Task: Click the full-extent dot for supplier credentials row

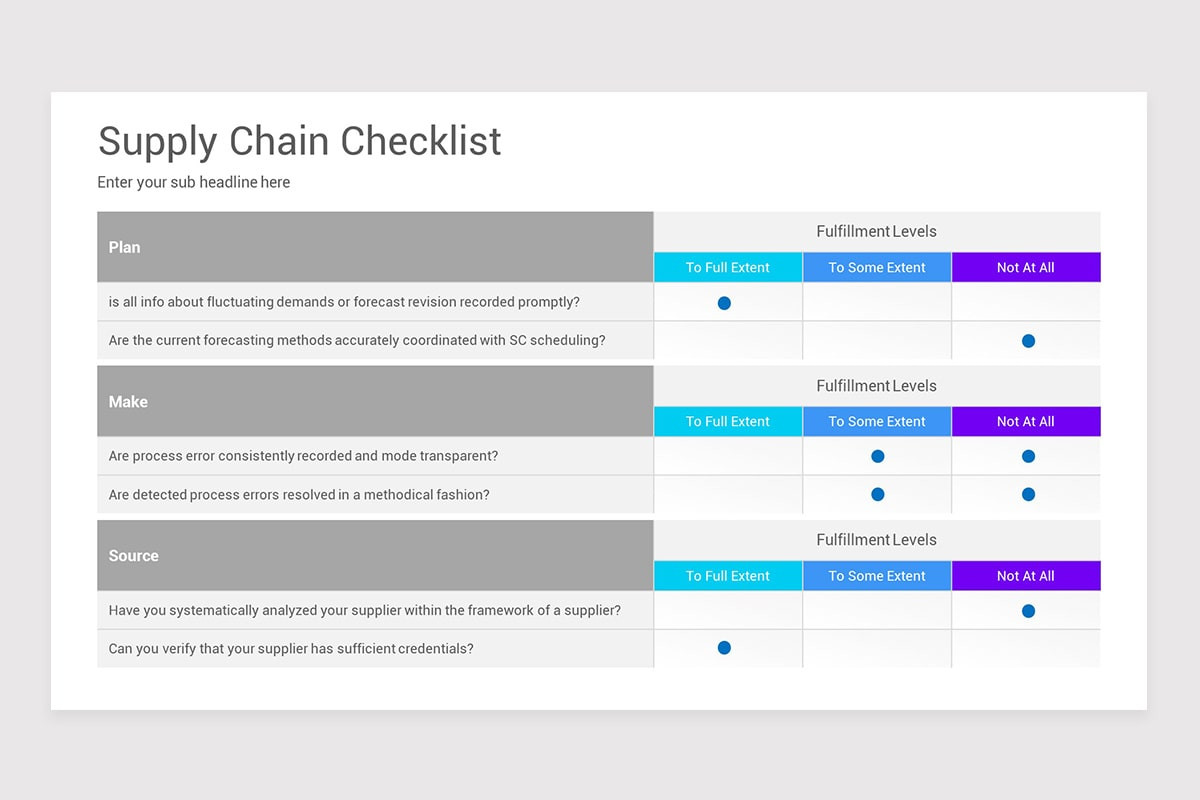Action: [724, 648]
